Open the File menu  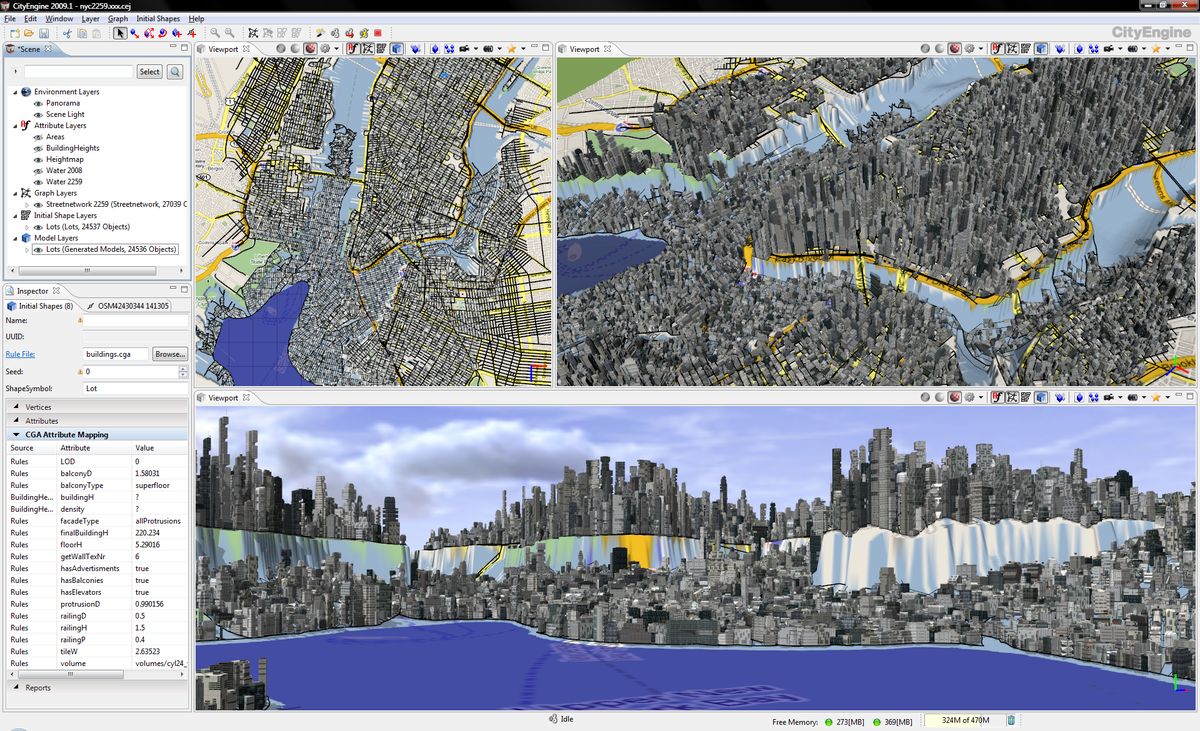pyautogui.click(x=10, y=19)
